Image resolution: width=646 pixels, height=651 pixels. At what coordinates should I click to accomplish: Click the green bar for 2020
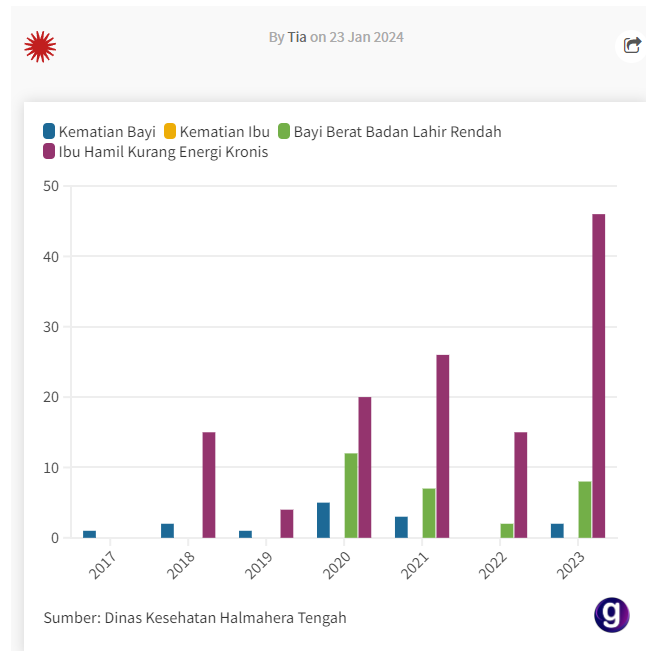tap(351, 495)
